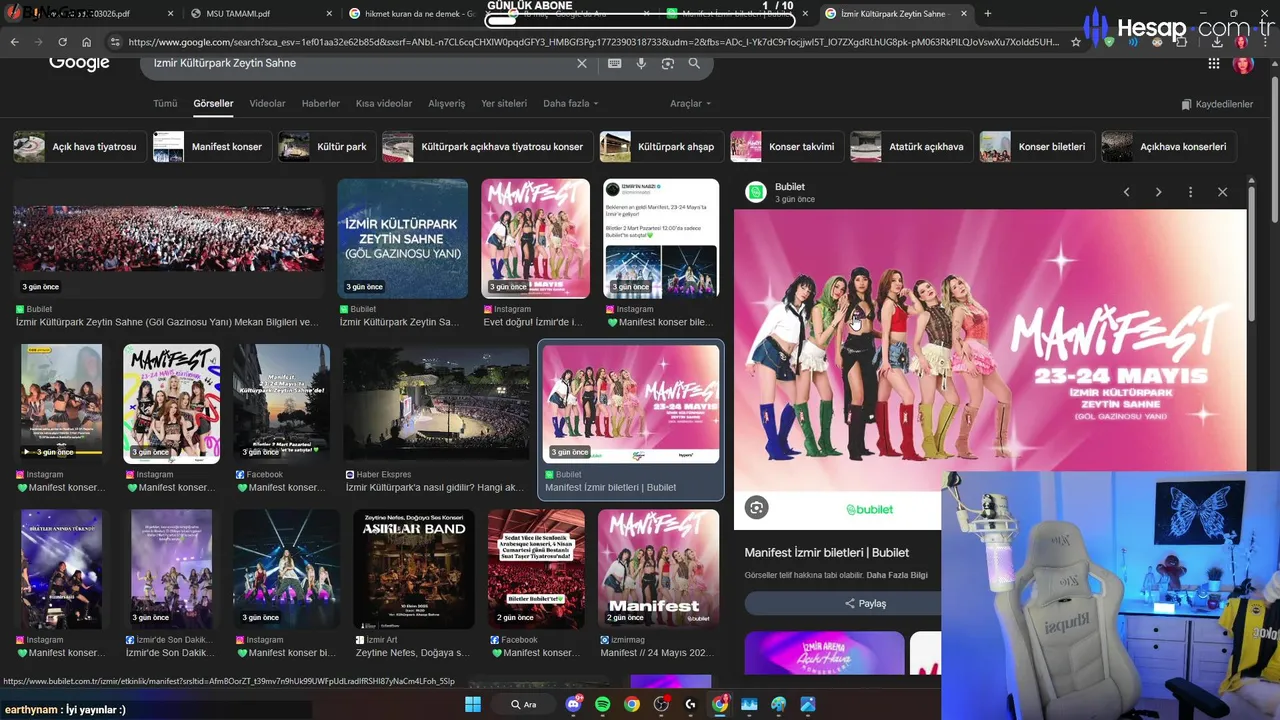Open the Google account avatar

(x=1243, y=63)
